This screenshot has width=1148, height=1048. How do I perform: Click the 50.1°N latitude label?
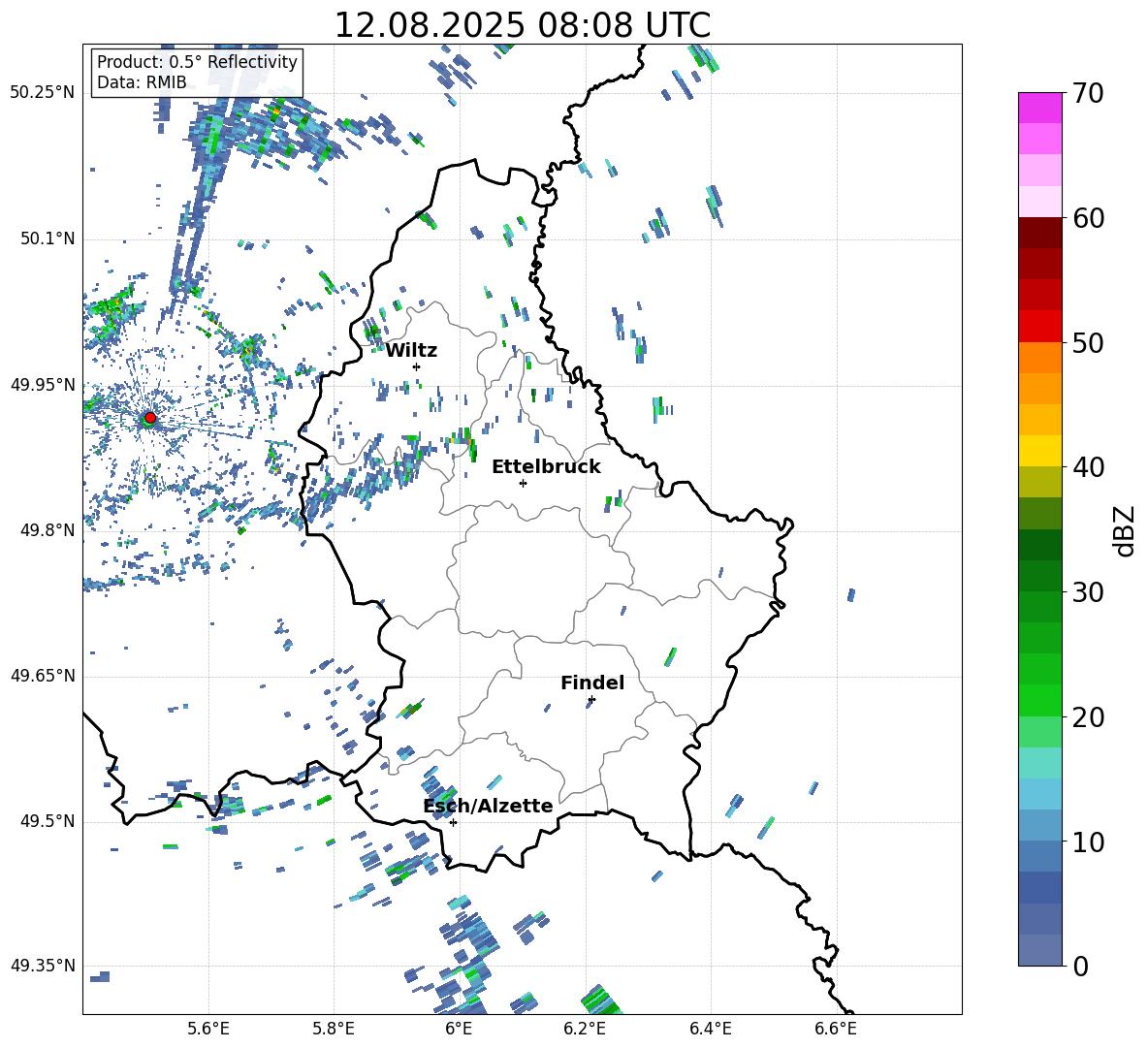(x=48, y=238)
